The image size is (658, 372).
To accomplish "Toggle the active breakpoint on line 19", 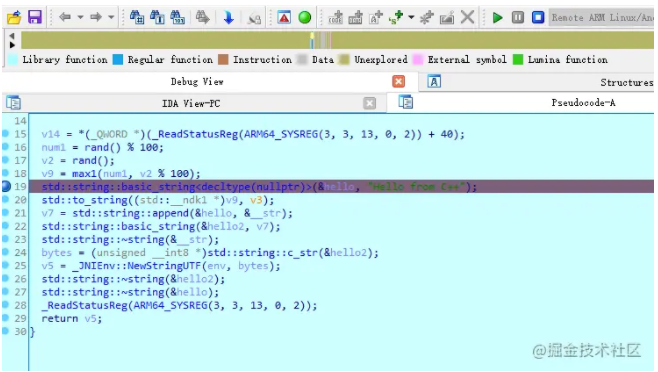I will coord(6,186).
